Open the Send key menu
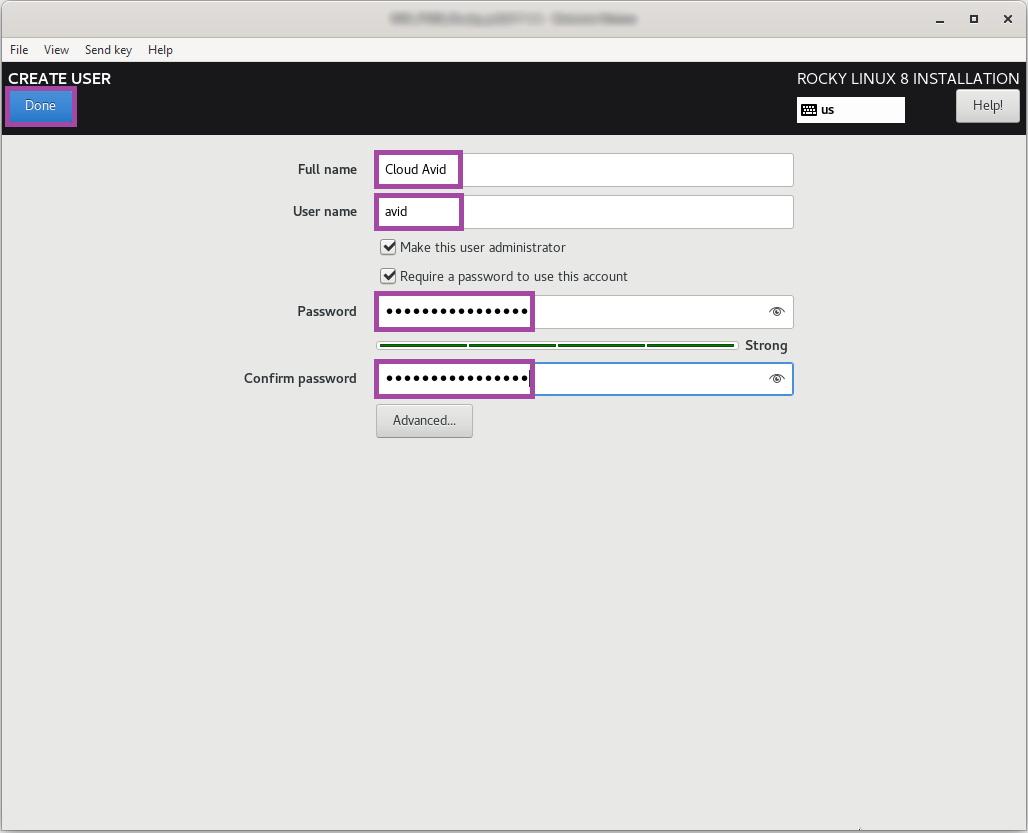This screenshot has height=833, width=1028. [108, 50]
